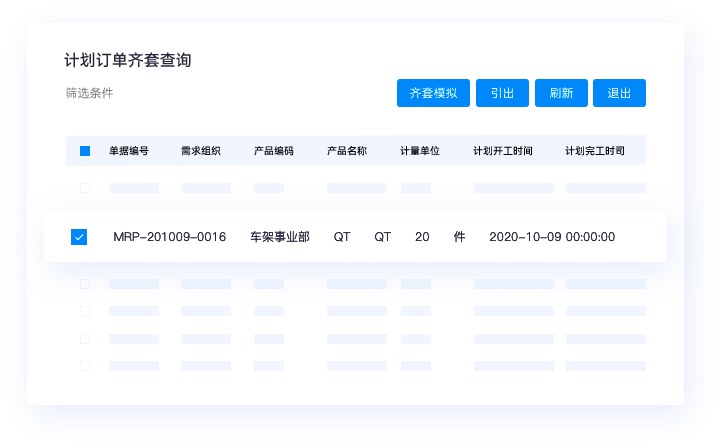Viewport: 721px width, 446px height.
Task: Select the 车架事业部 cell
Action: click(x=280, y=237)
